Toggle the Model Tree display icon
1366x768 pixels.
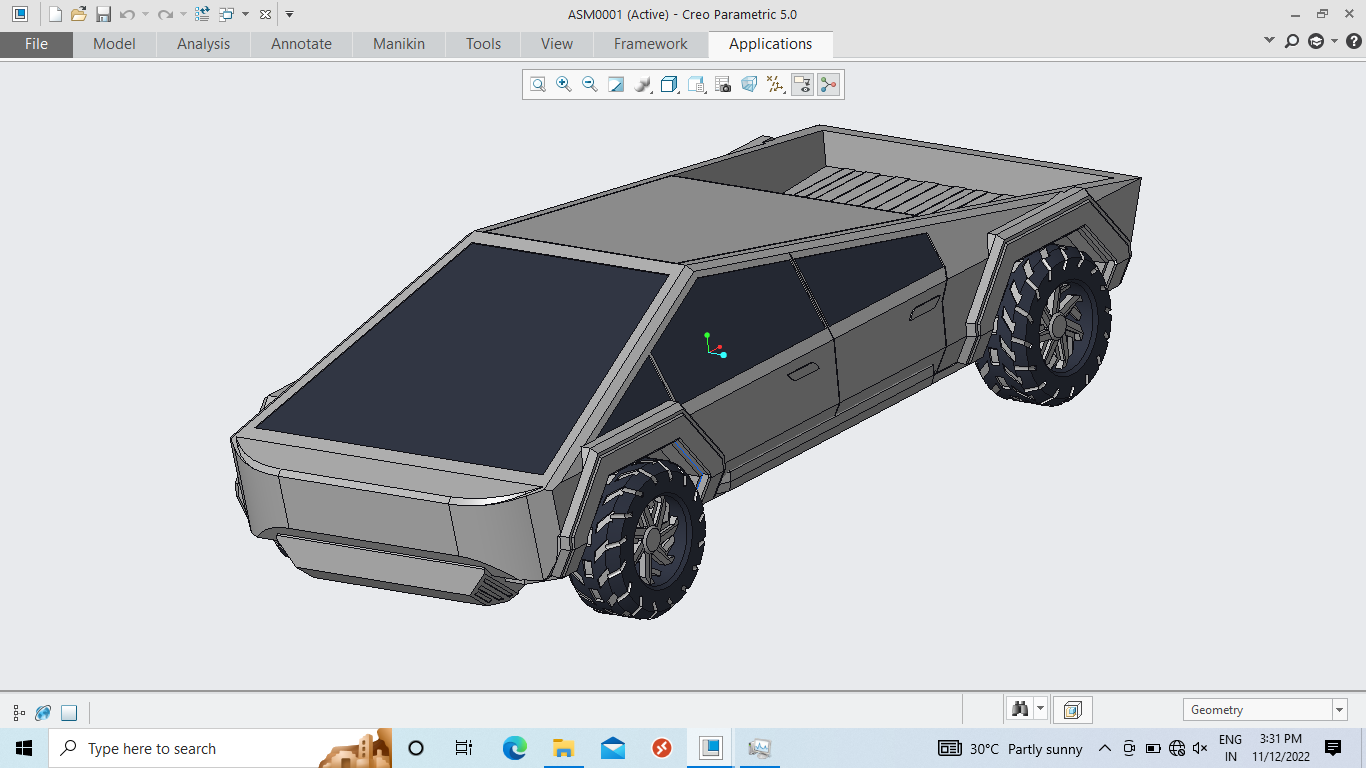19,713
